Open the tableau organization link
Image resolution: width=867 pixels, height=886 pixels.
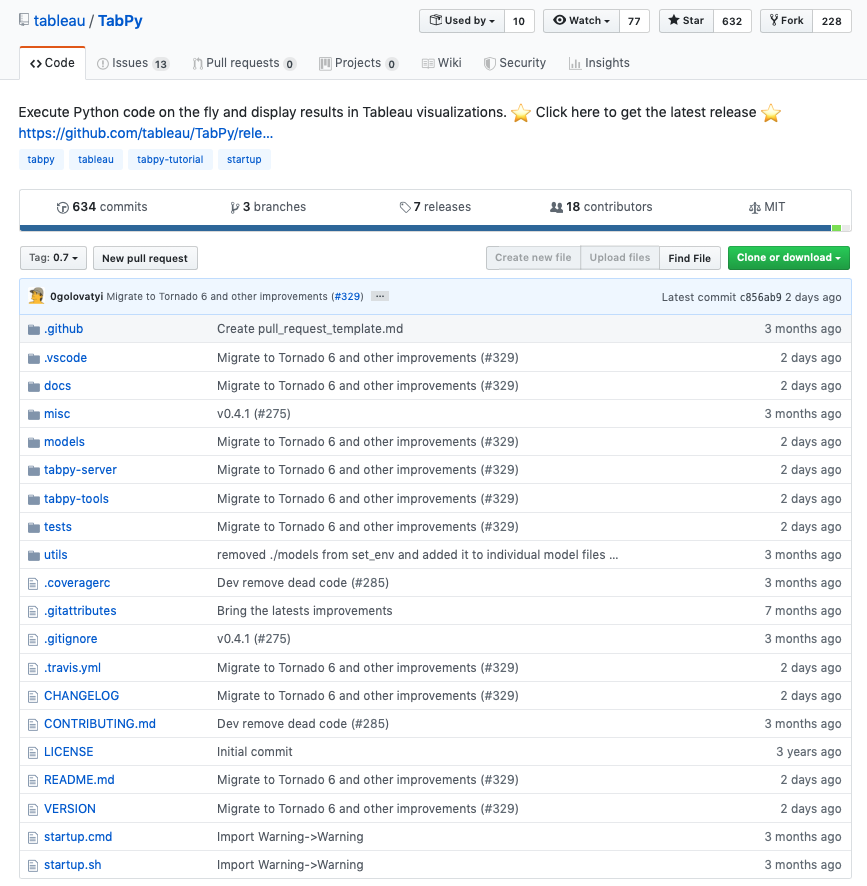(59, 21)
